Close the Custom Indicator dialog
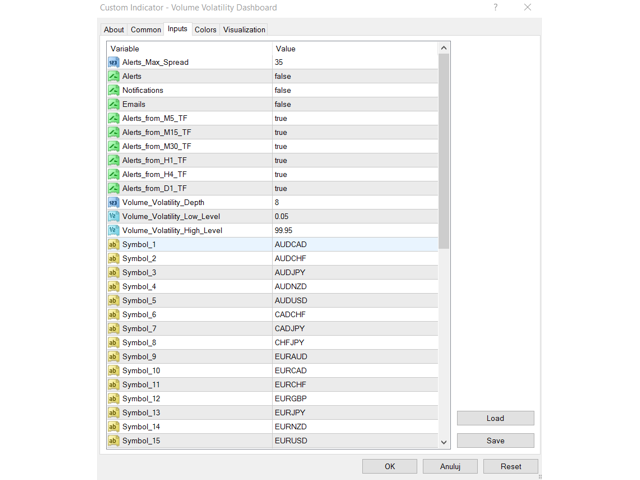This screenshot has width=640, height=480. (x=527, y=7)
